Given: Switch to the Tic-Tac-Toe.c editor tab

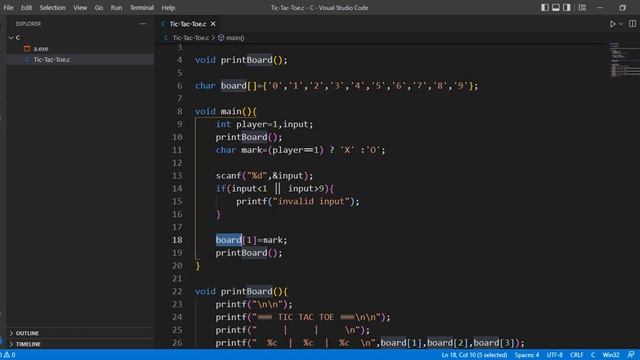Looking at the screenshot, I should (x=188, y=24).
